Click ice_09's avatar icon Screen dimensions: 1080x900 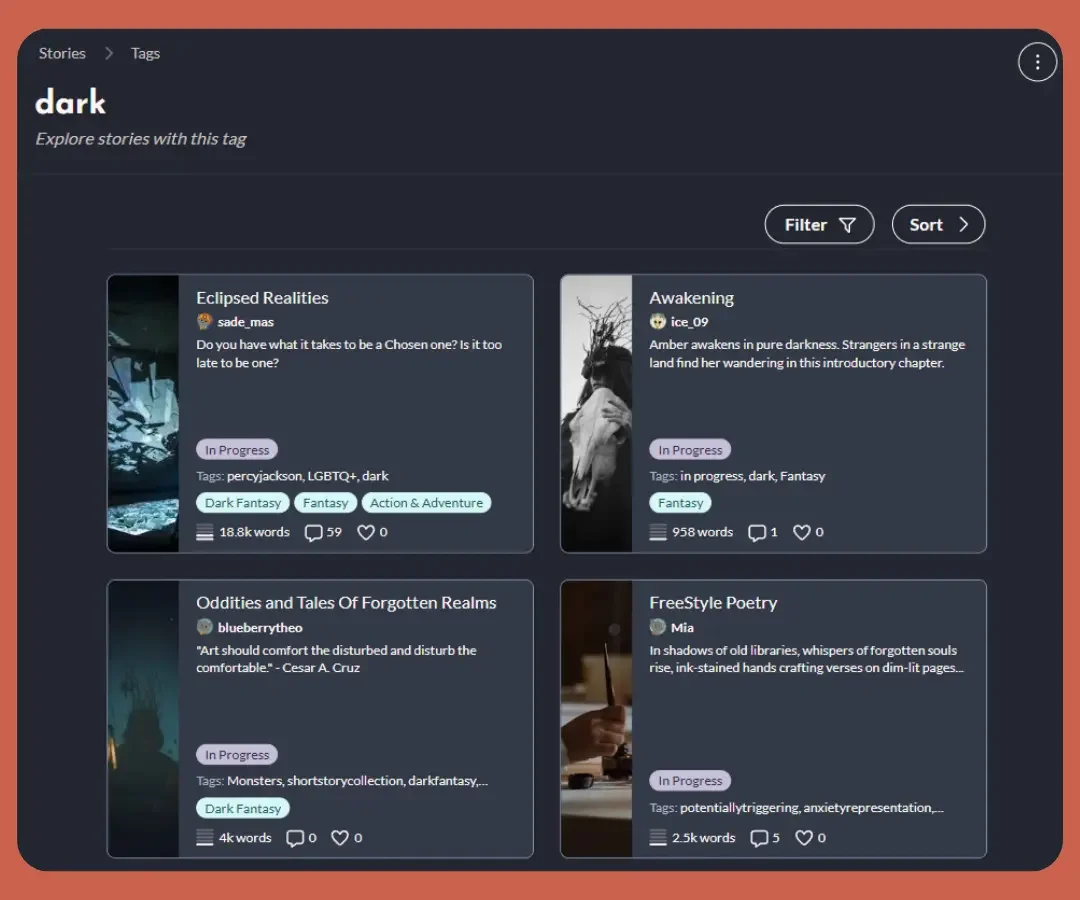pyautogui.click(x=657, y=321)
